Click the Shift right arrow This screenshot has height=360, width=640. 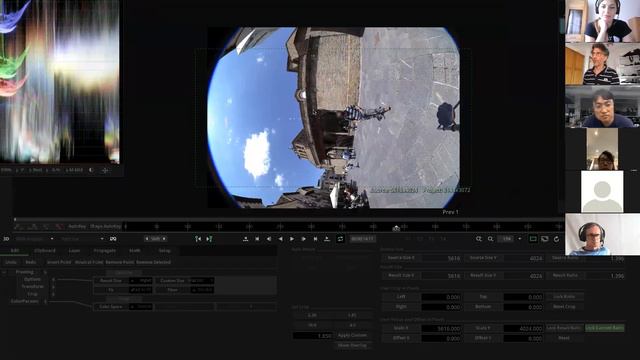coord(164,239)
